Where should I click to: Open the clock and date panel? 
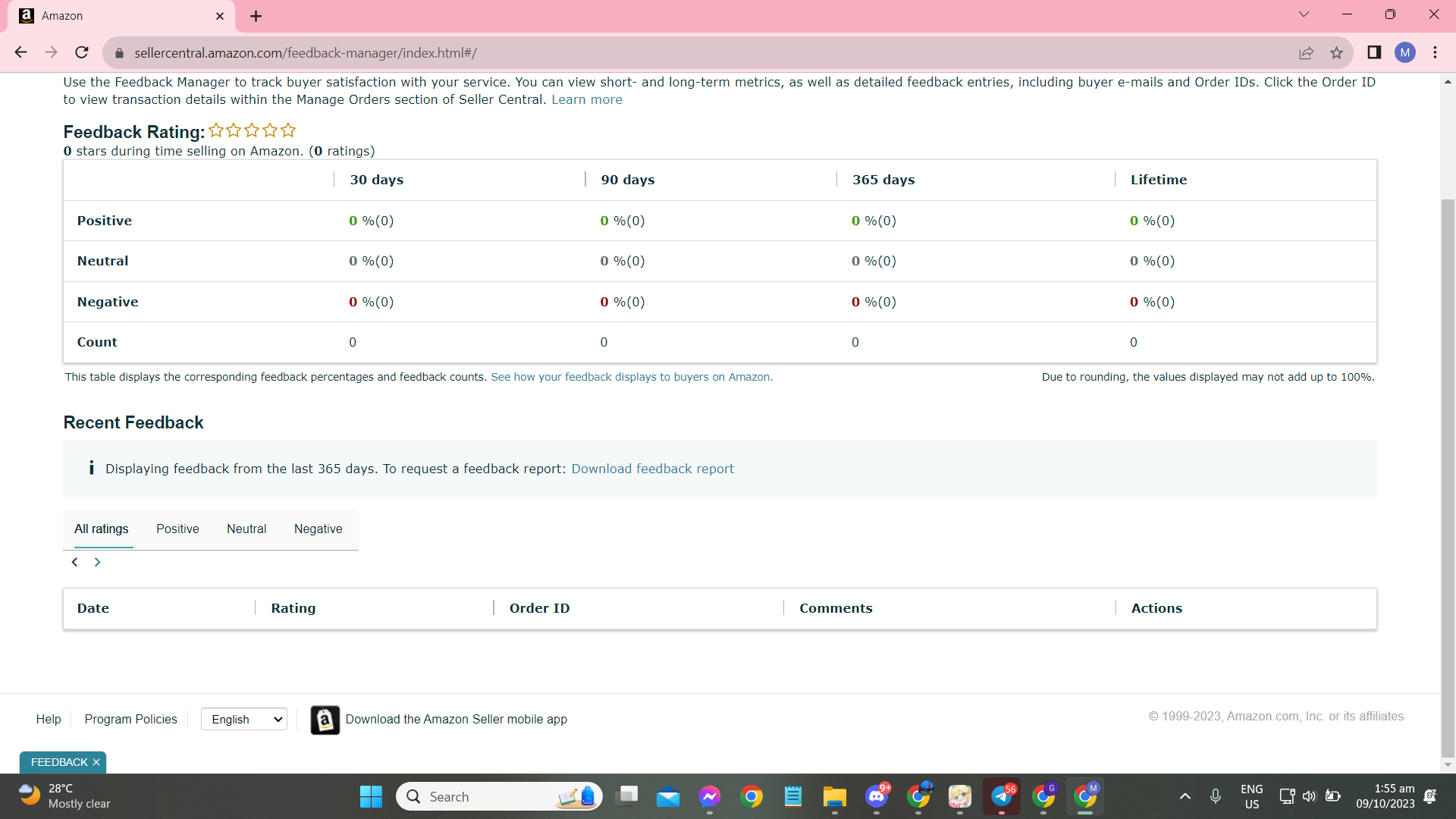[1385, 796]
